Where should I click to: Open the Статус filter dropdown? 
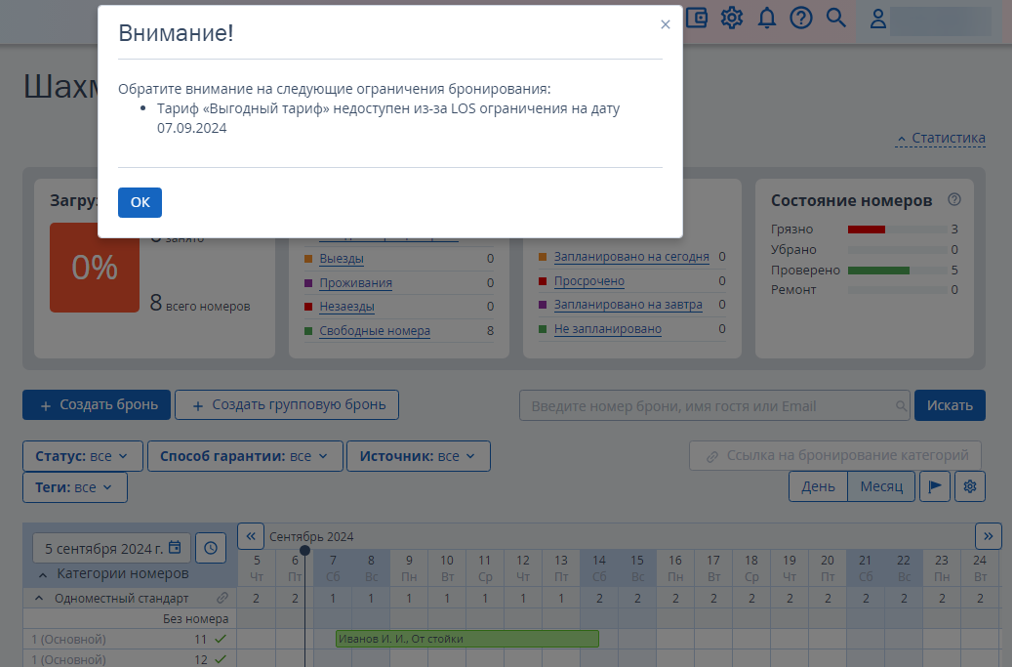point(83,456)
